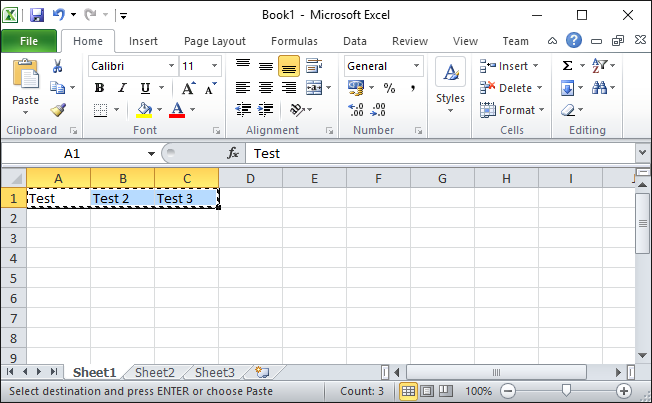Decrease font size with Shrink Font
Viewport: 652px width, 403px height.
(x=210, y=88)
